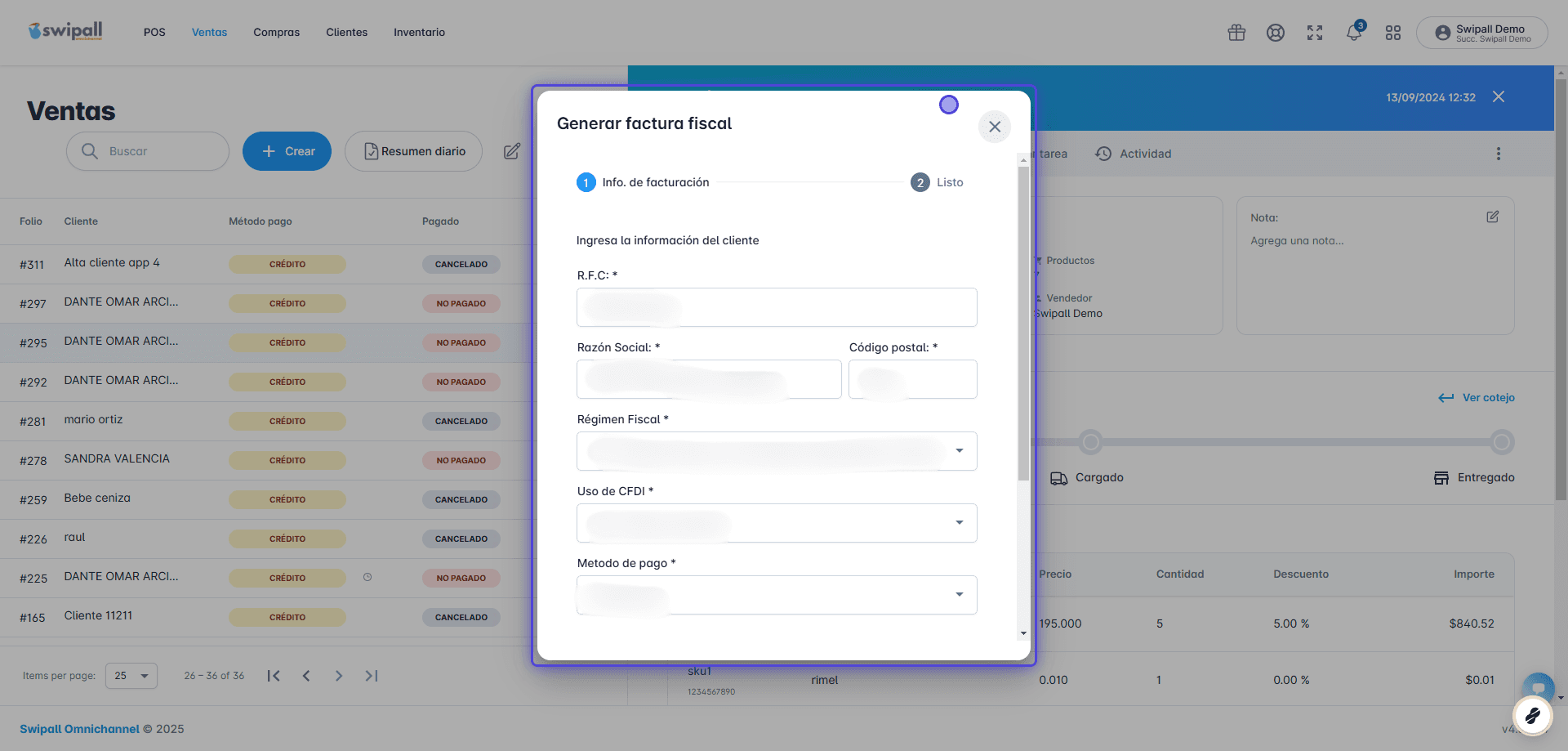Toggle fullscreen mode icon

[1315, 33]
